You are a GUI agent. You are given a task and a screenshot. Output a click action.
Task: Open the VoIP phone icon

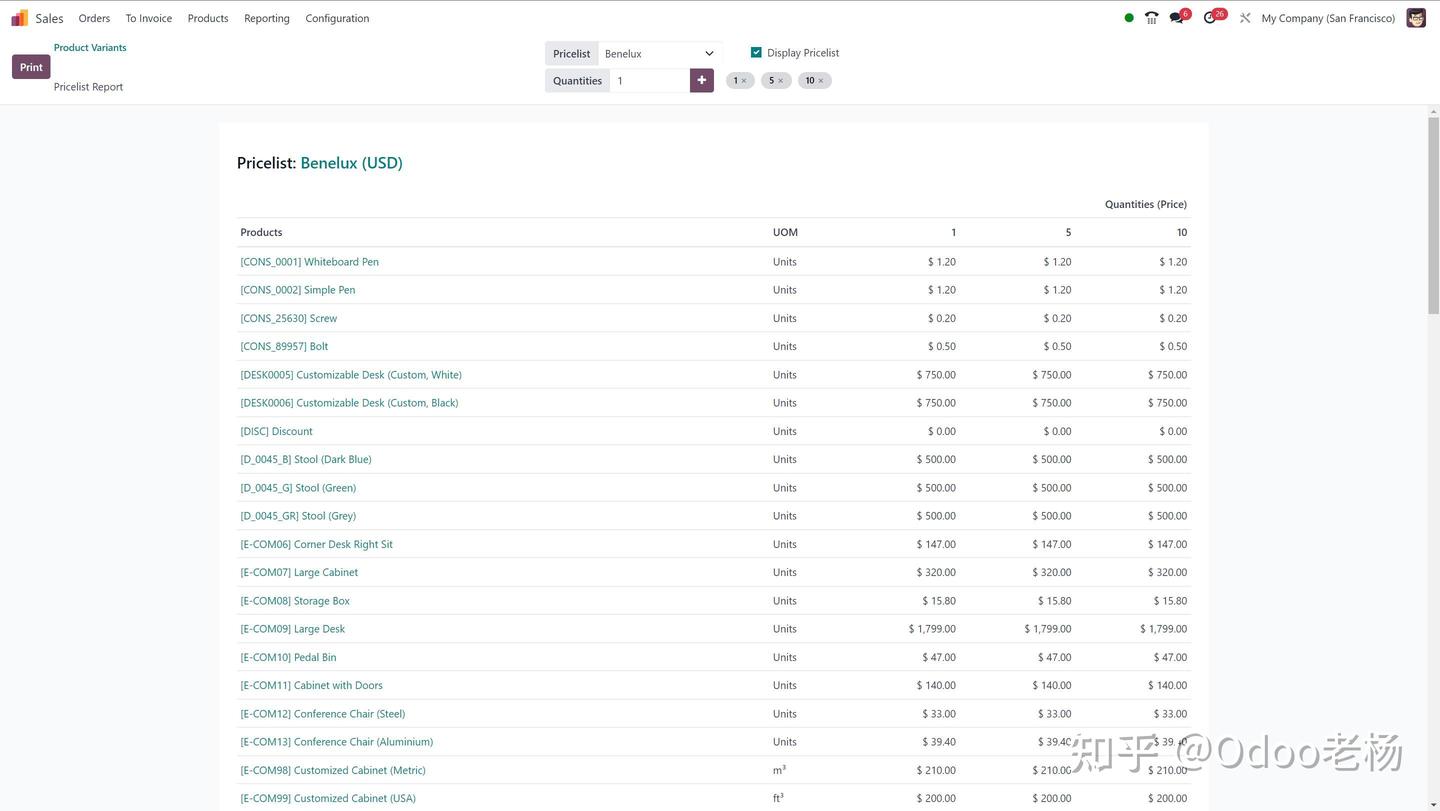click(x=1152, y=18)
